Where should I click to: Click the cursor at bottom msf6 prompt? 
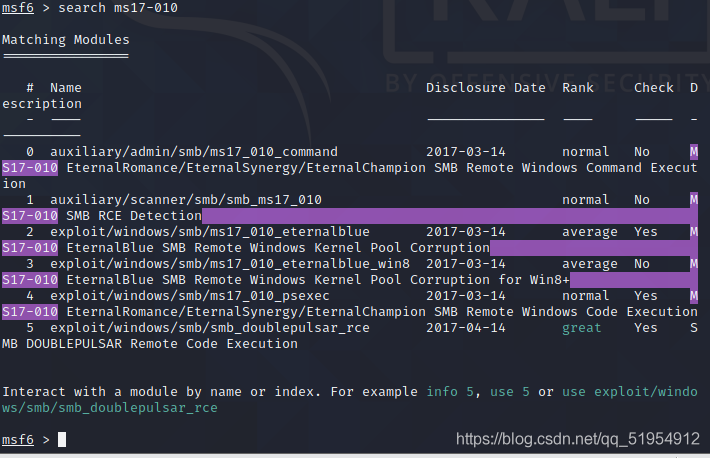click(62, 439)
